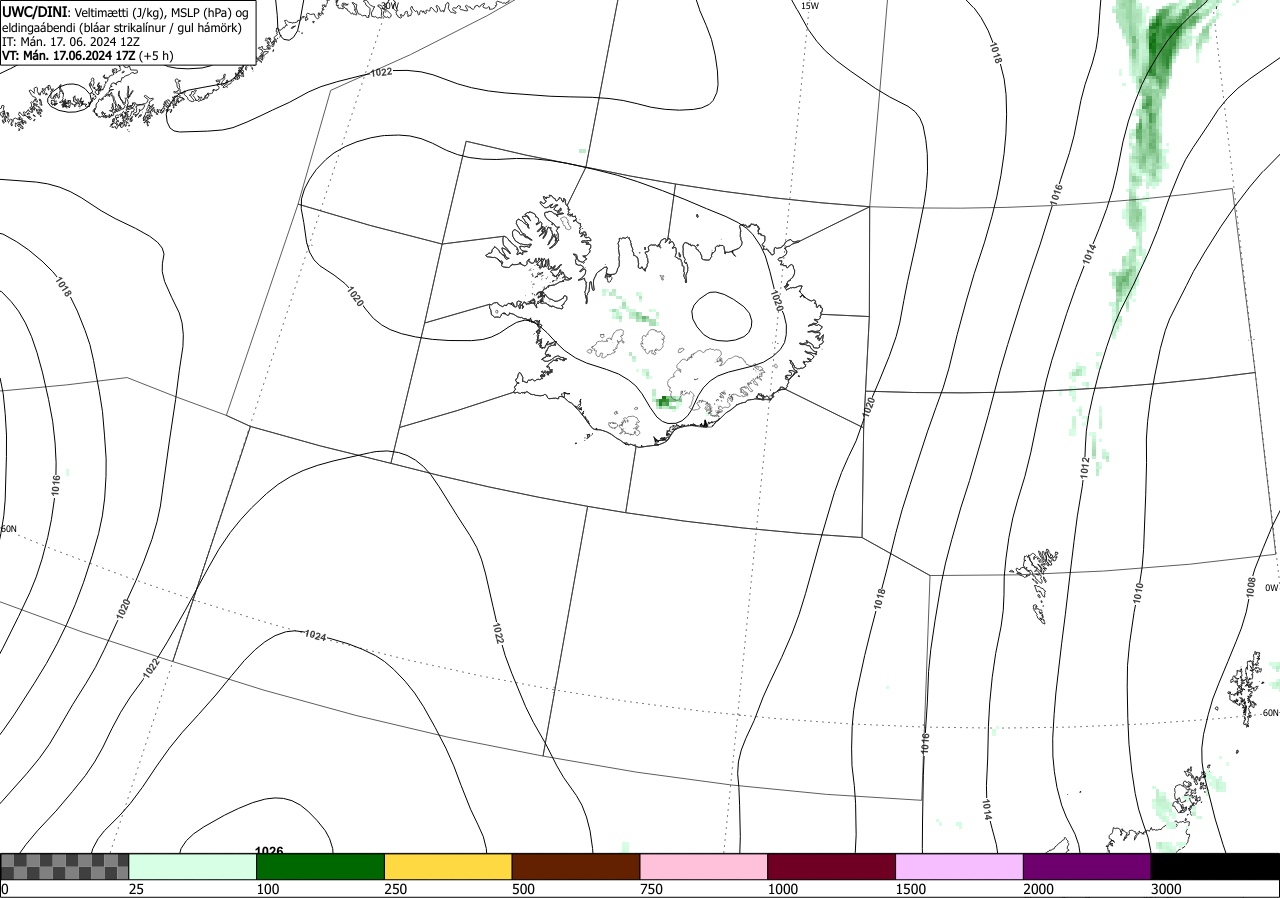The height and width of the screenshot is (898, 1280).
Task: Select the 1010 isobar label
Action: [x=1138, y=593]
